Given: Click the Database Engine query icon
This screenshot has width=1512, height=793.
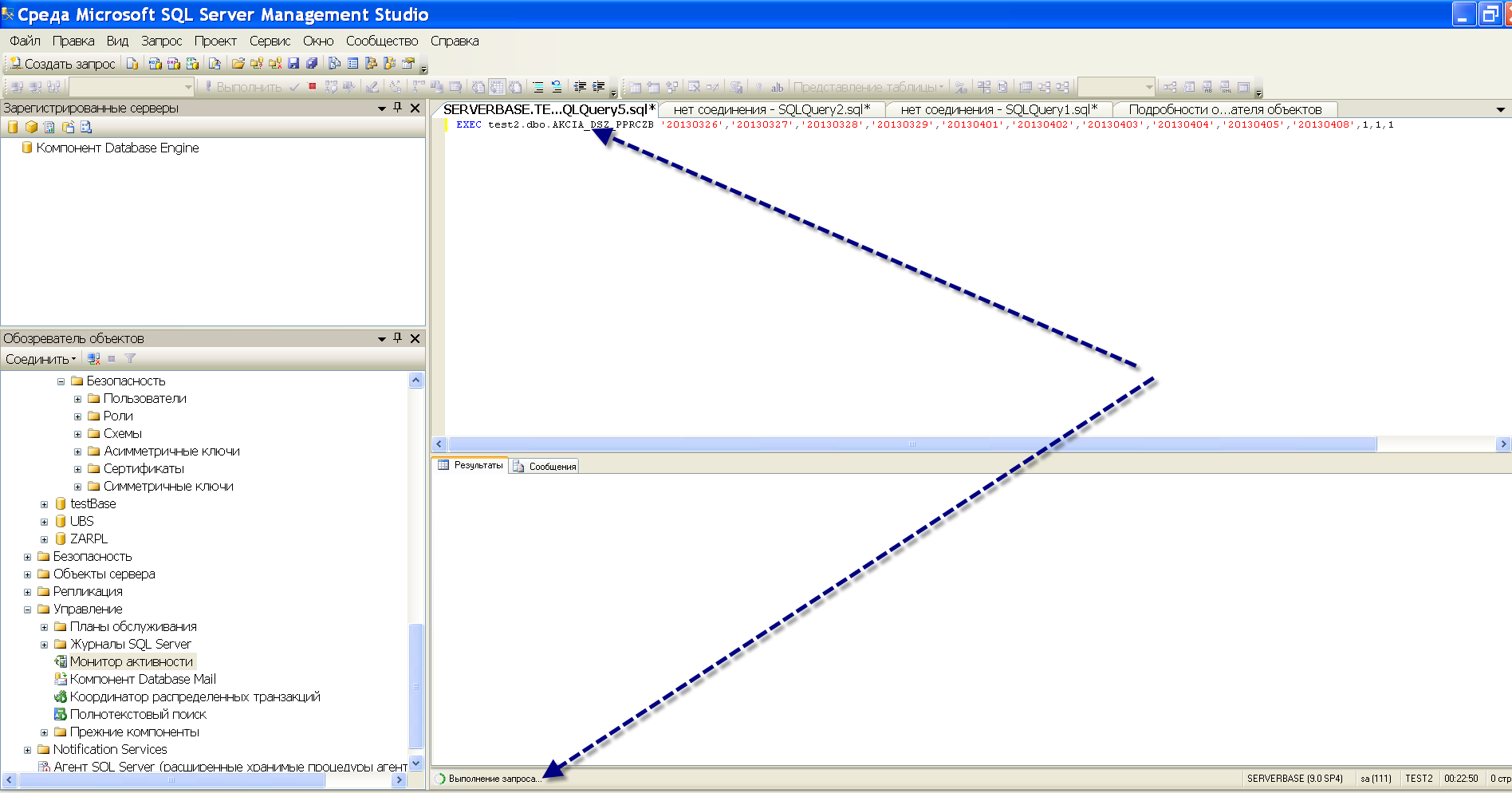Looking at the screenshot, I should click(132, 64).
